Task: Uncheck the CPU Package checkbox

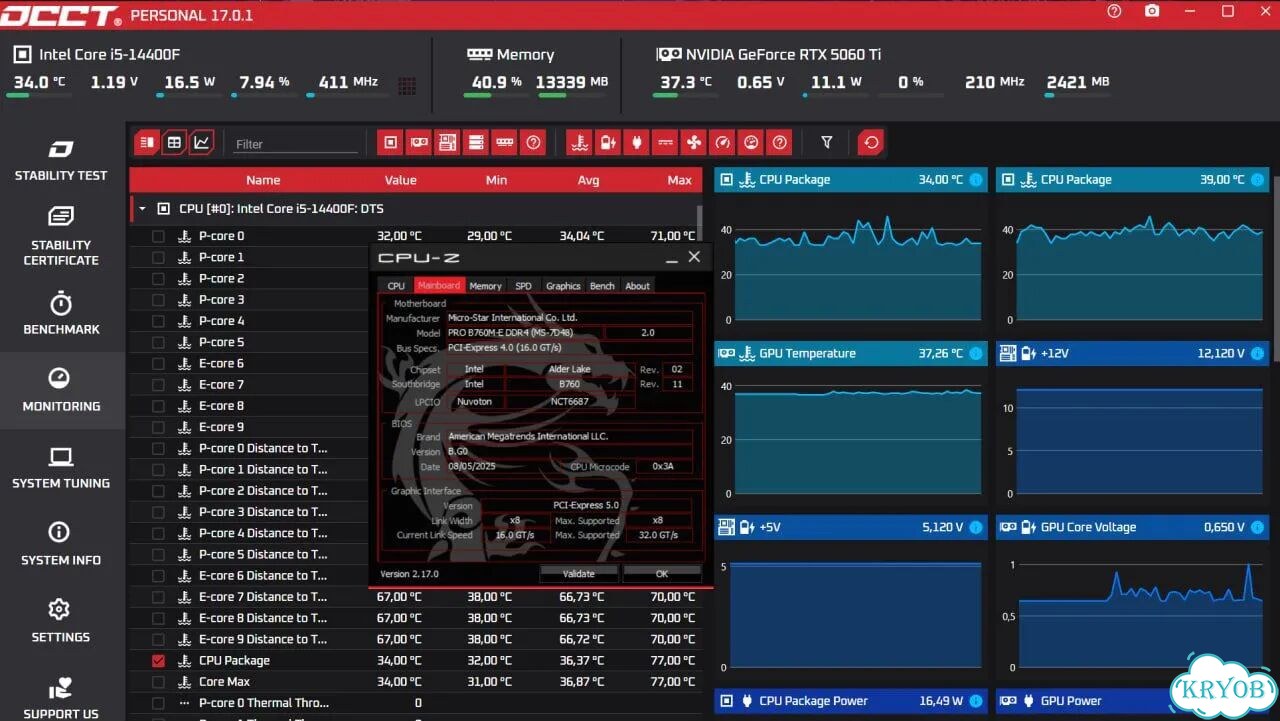Action: click(x=158, y=661)
